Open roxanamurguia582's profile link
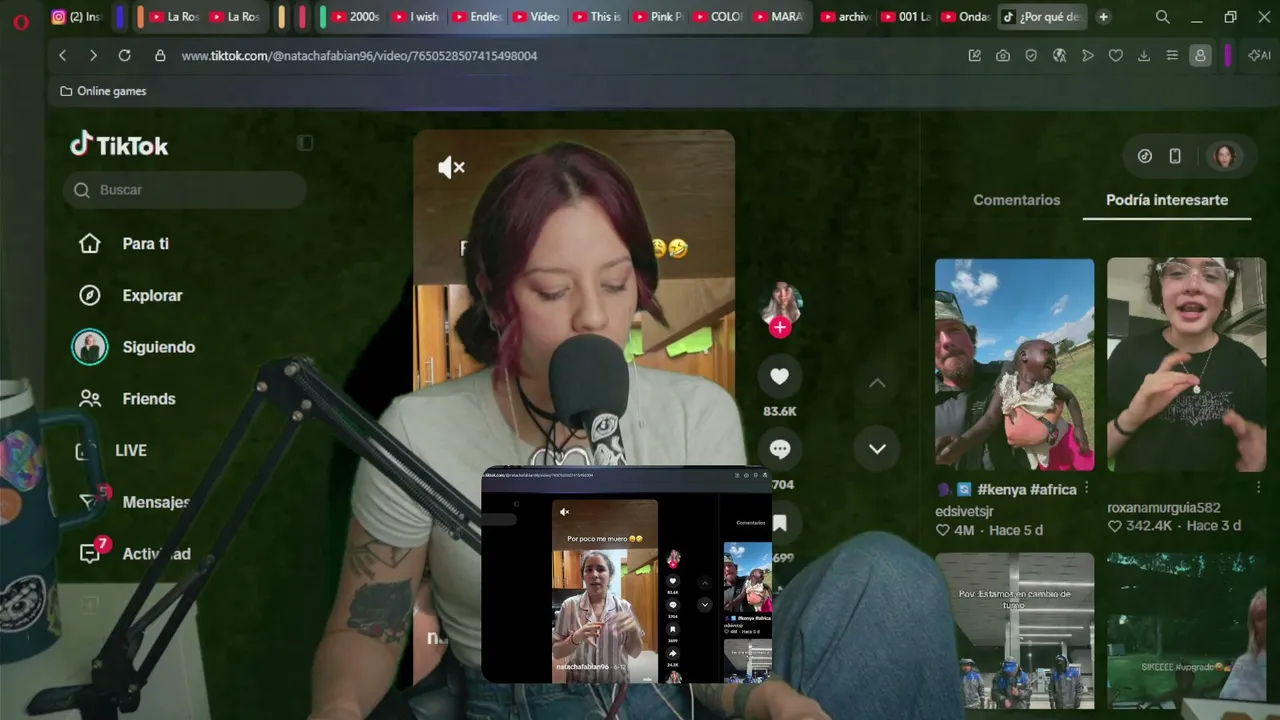 (1164, 507)
